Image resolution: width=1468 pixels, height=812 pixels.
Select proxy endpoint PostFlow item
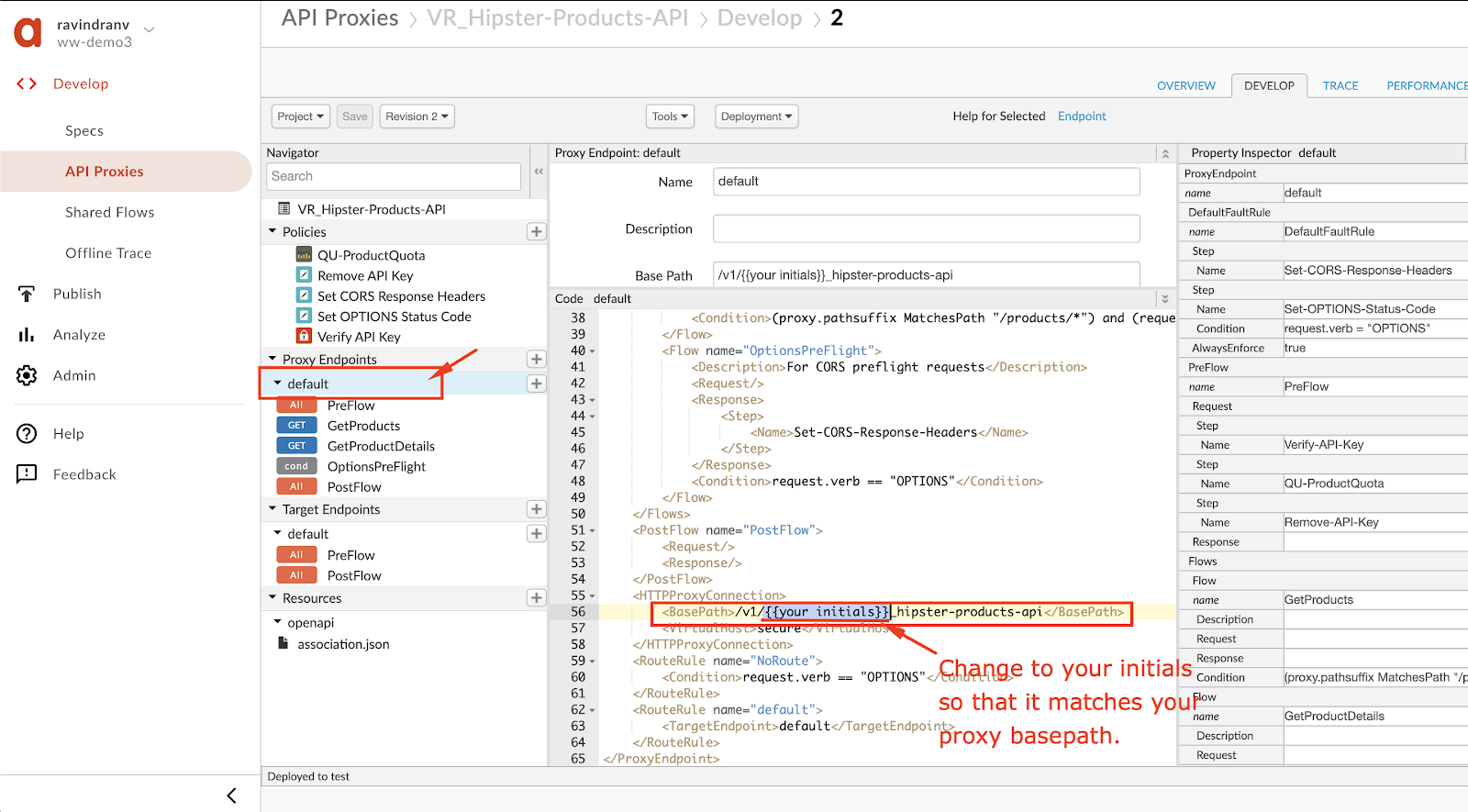[354, 486]
